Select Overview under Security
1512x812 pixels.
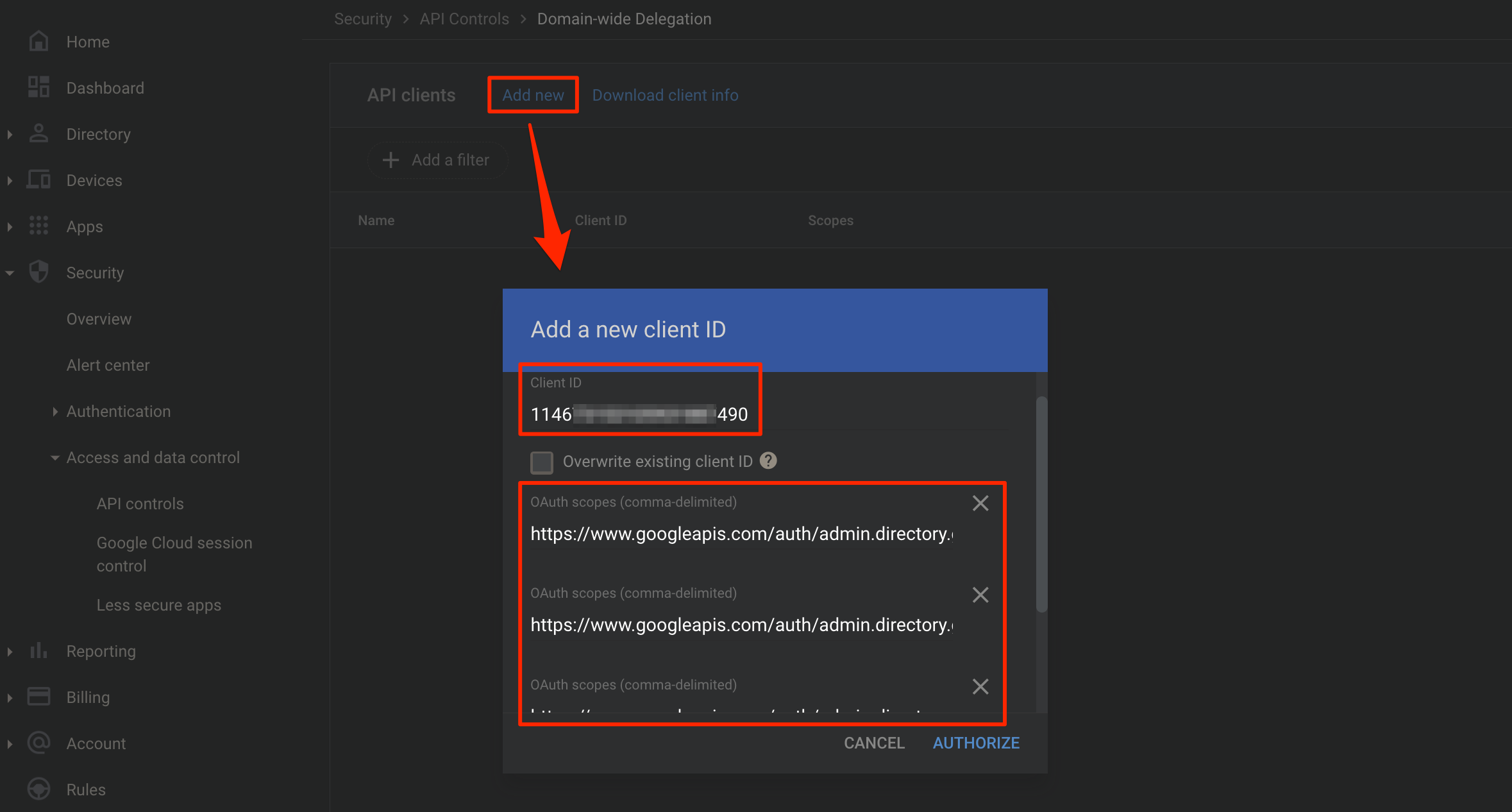tap(99, 319)
